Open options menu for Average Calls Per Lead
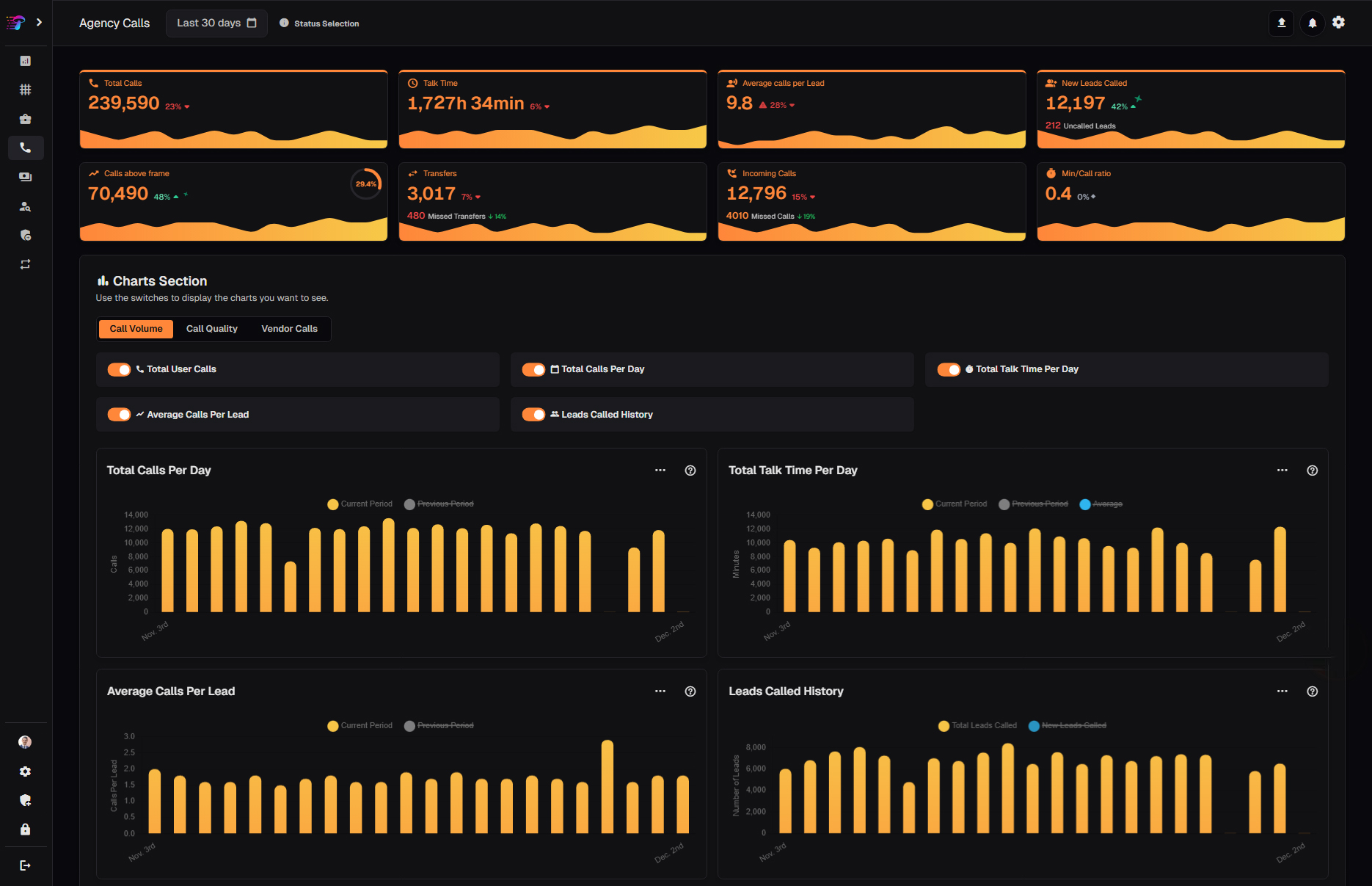Image resolution: width=1372 pixels, height=886 pixels. coord(660,691)
